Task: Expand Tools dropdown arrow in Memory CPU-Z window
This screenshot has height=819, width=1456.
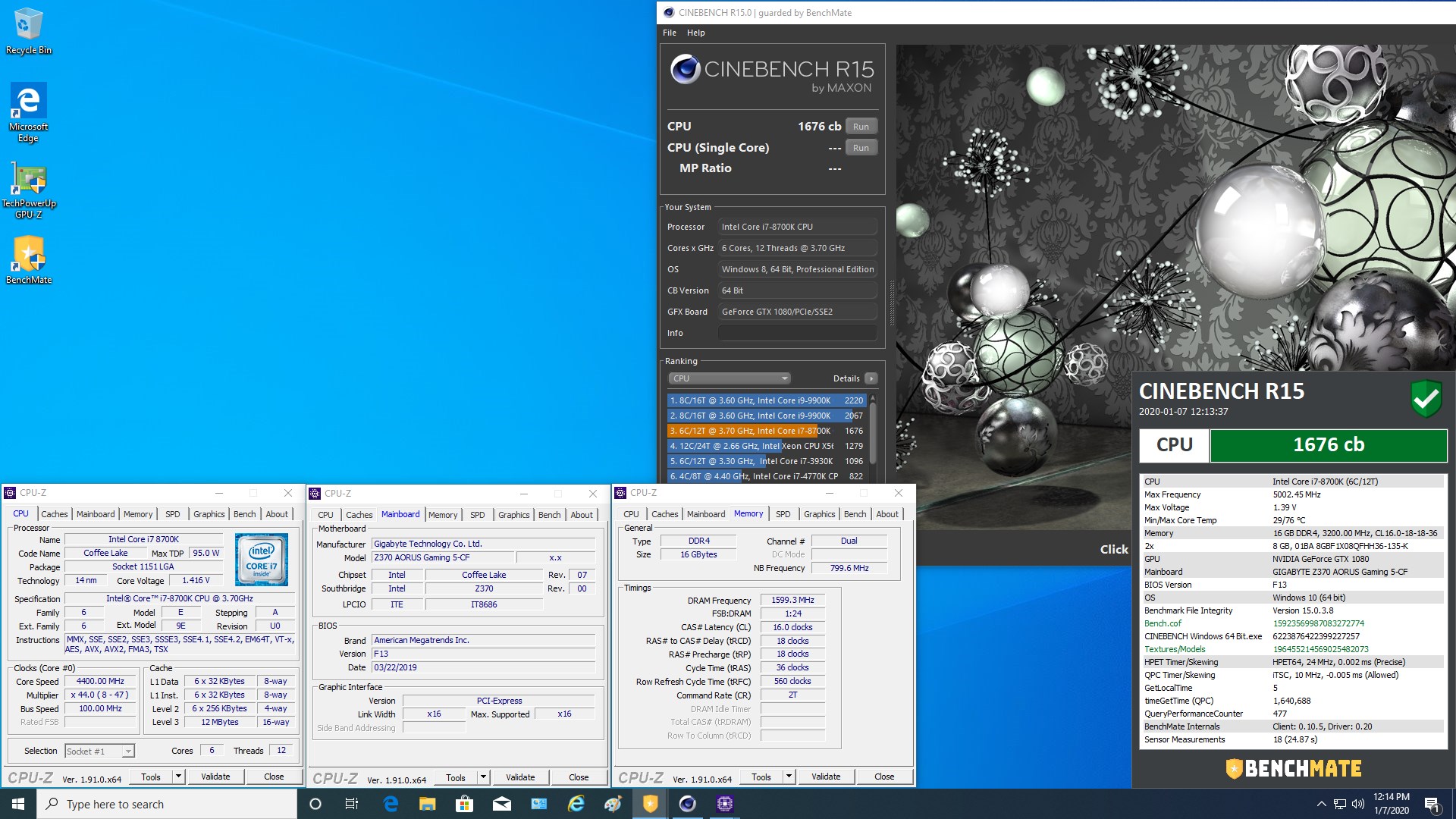Action: tap(789, 777)
